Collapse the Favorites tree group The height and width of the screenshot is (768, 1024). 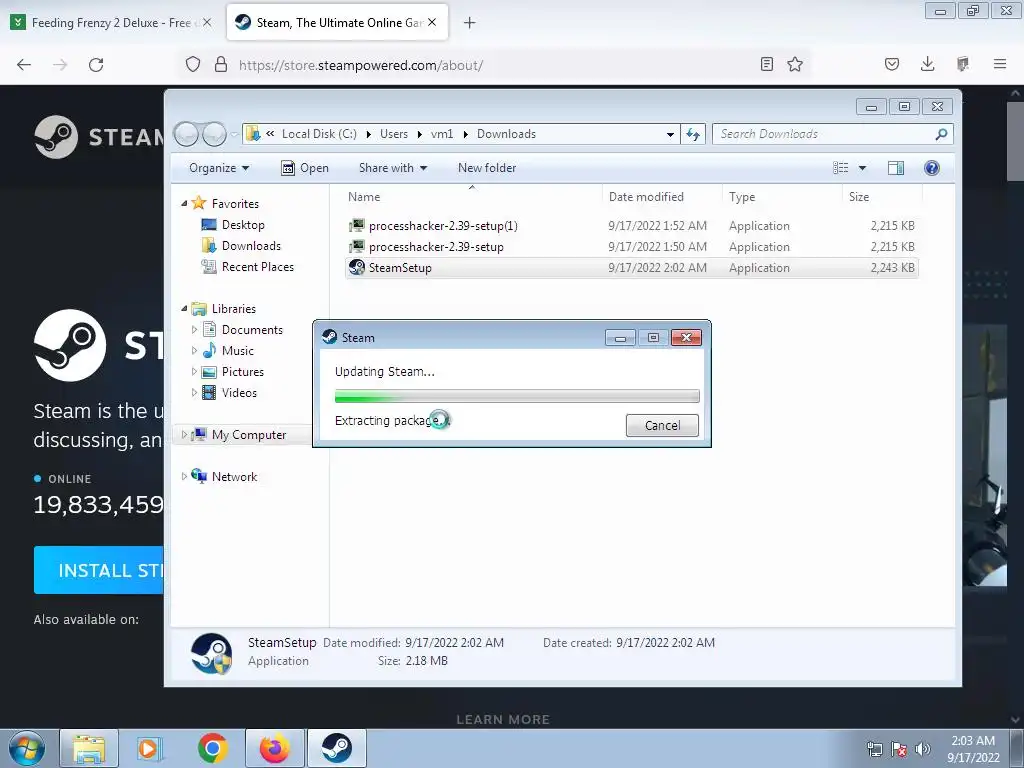[184, 204]
